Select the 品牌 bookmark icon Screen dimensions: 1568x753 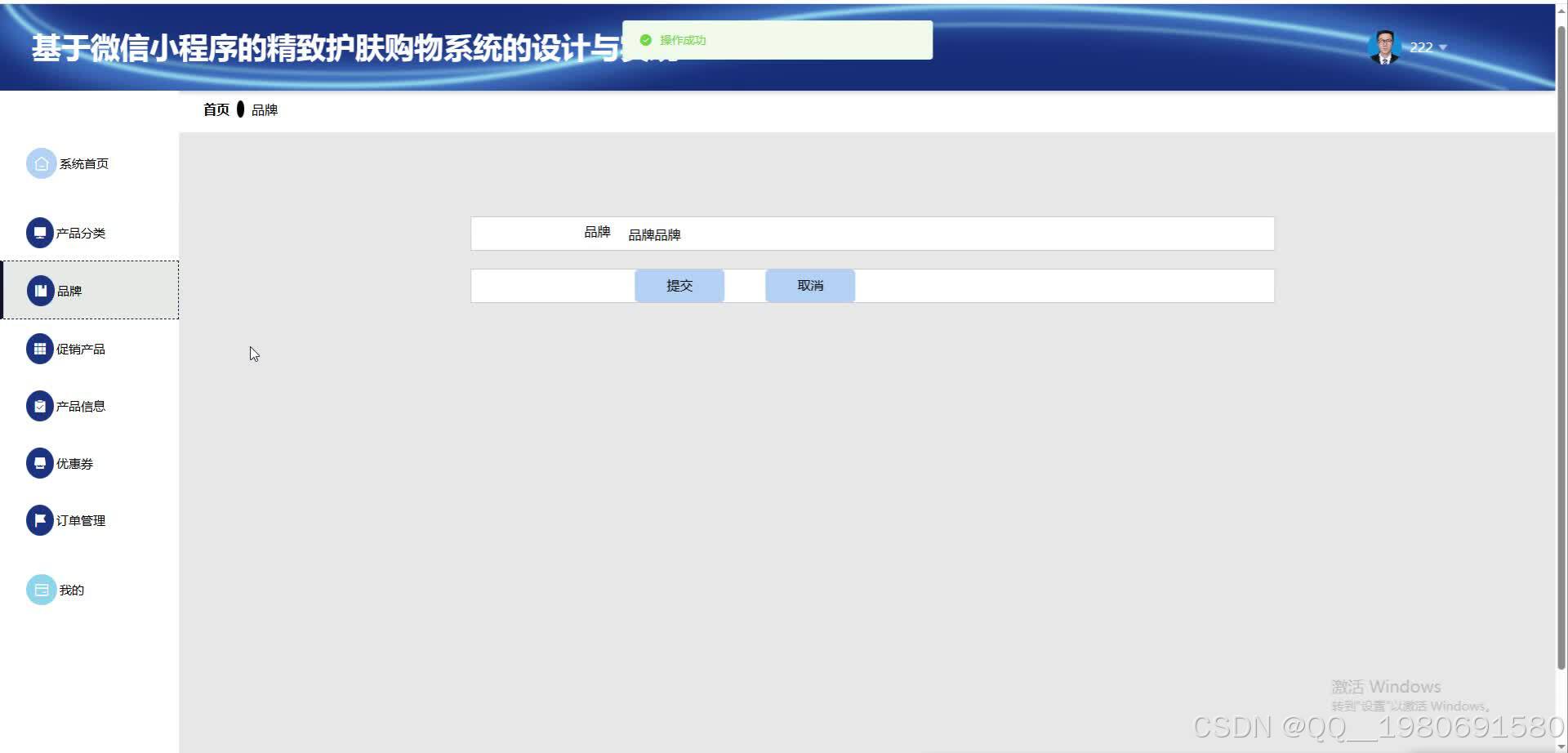40,290
